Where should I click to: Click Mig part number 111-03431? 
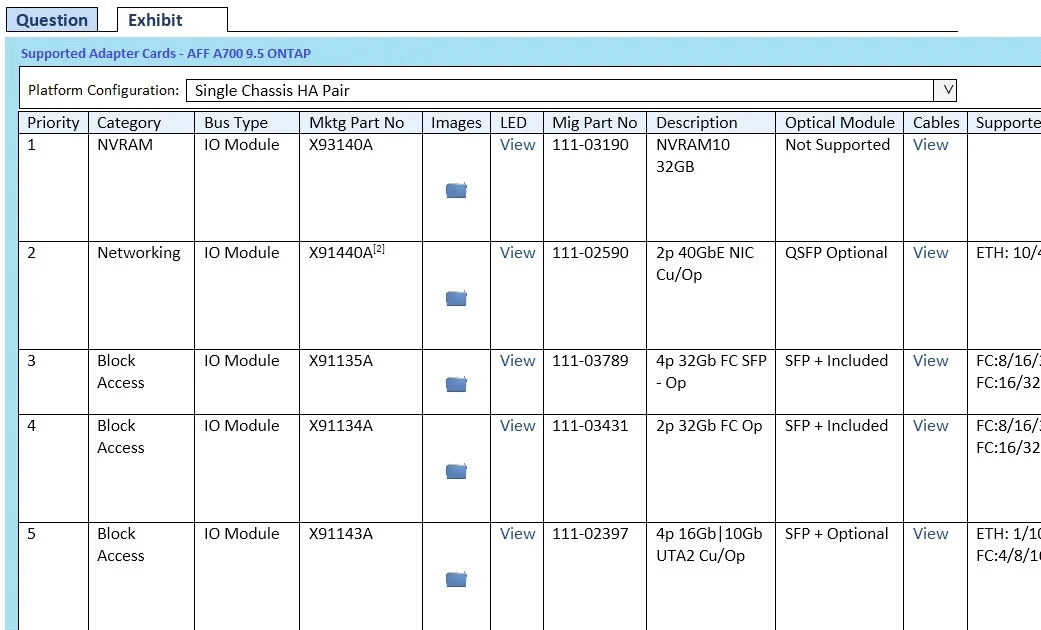[590, 426]
